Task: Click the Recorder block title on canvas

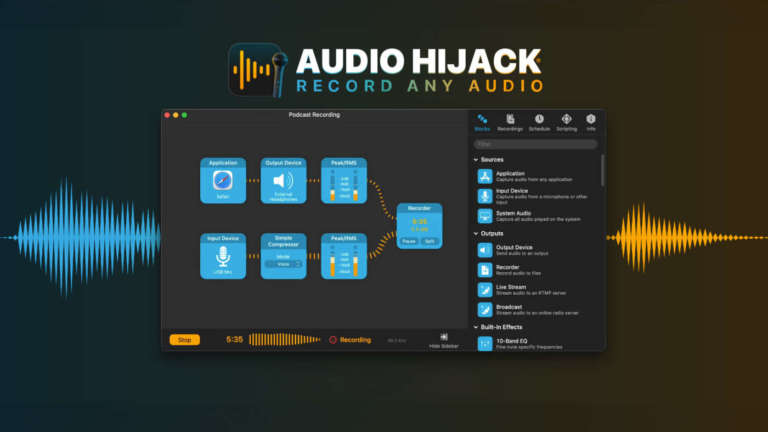Action: [x=419, y=208]
